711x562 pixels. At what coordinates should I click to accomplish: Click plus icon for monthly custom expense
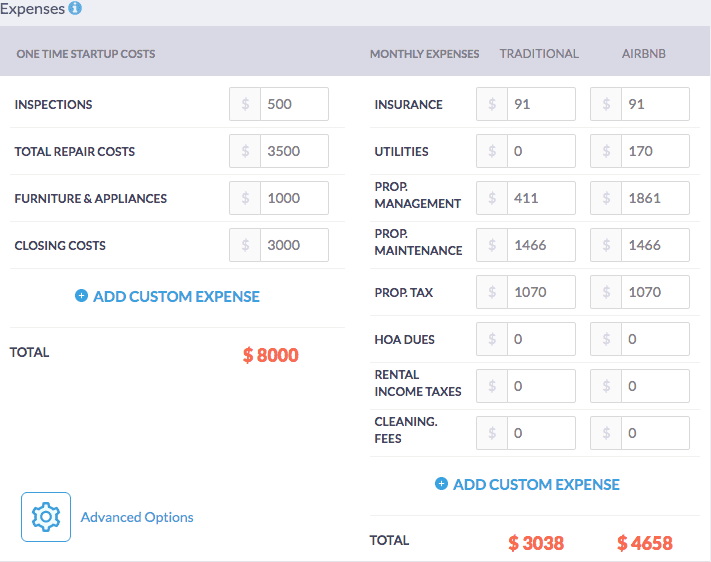(441, 484)
